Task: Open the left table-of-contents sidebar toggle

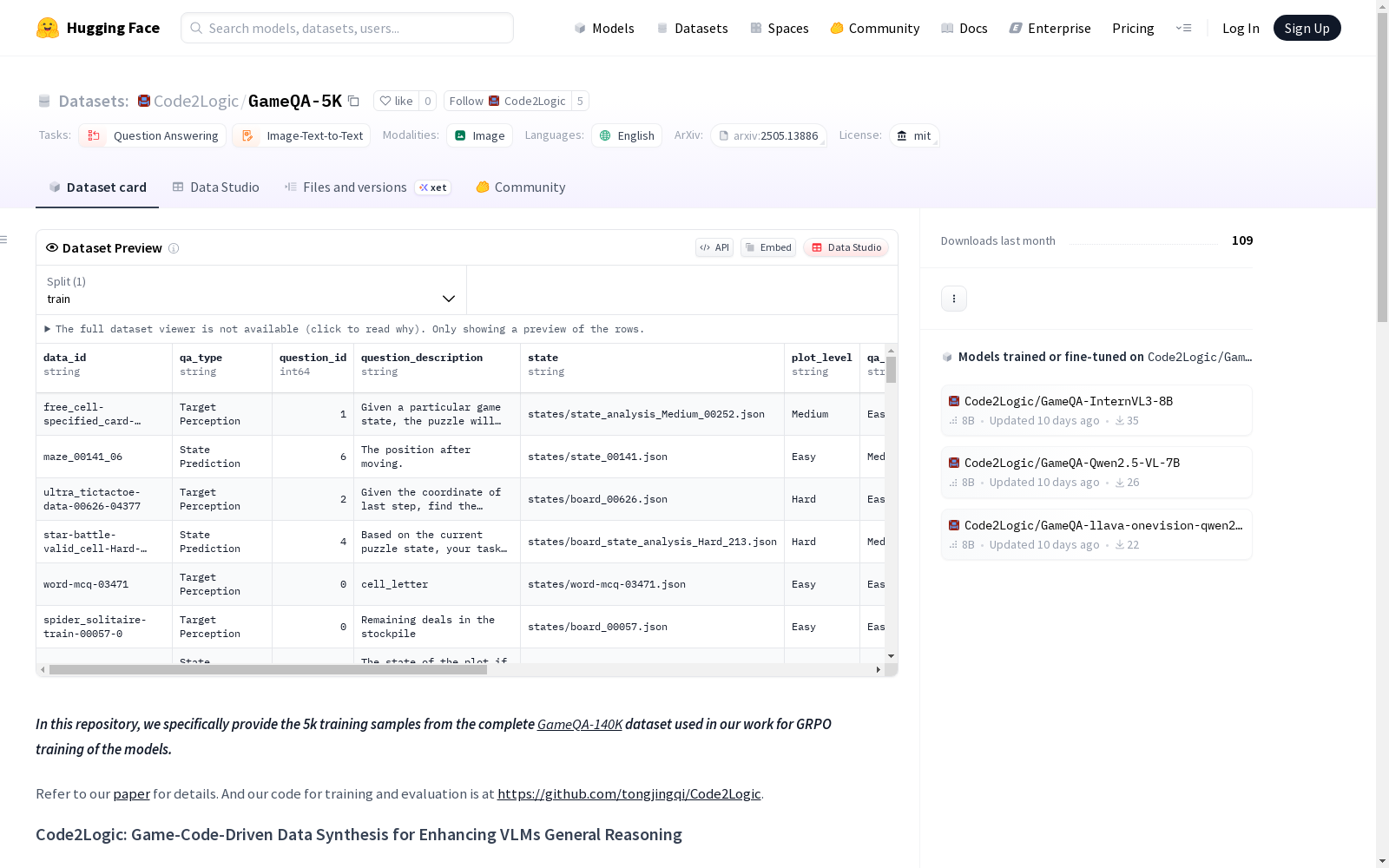Action: click(4, 240)
